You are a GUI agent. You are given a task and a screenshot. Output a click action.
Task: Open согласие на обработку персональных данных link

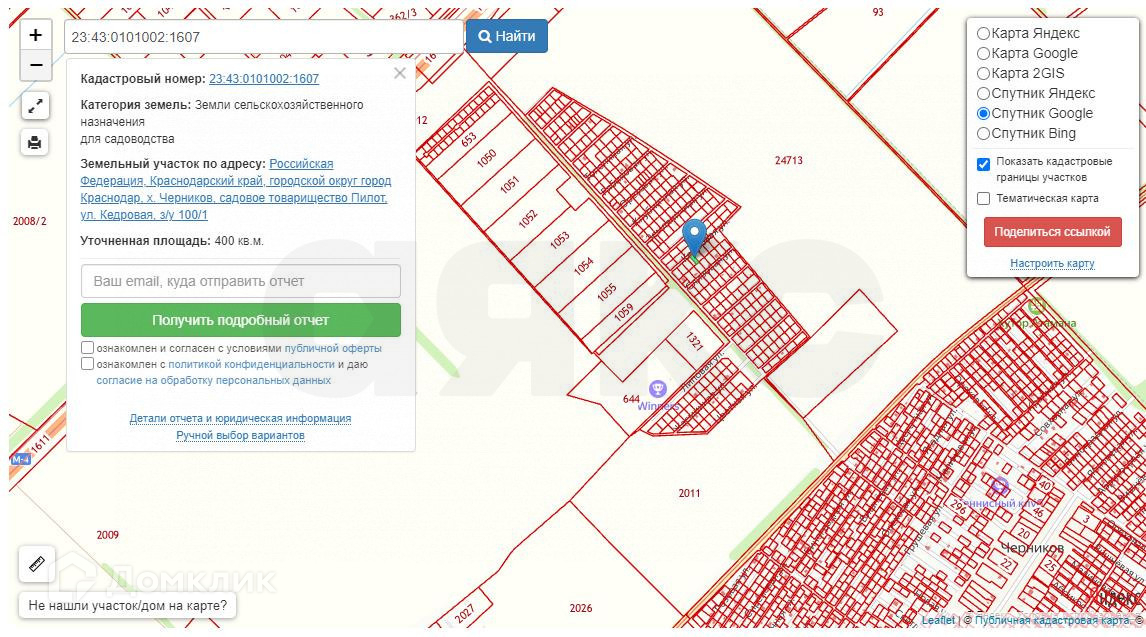click(213, 381)
